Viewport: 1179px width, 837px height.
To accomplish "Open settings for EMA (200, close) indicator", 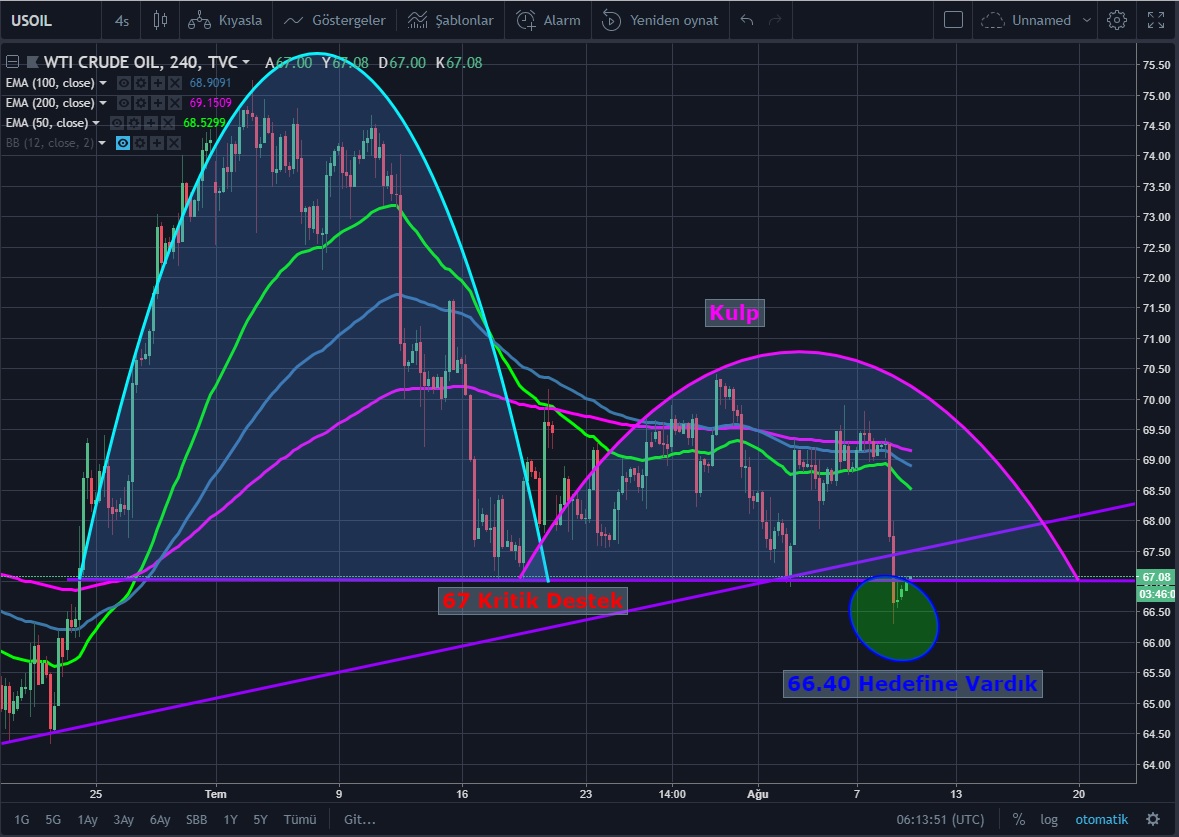I will 141,103.
